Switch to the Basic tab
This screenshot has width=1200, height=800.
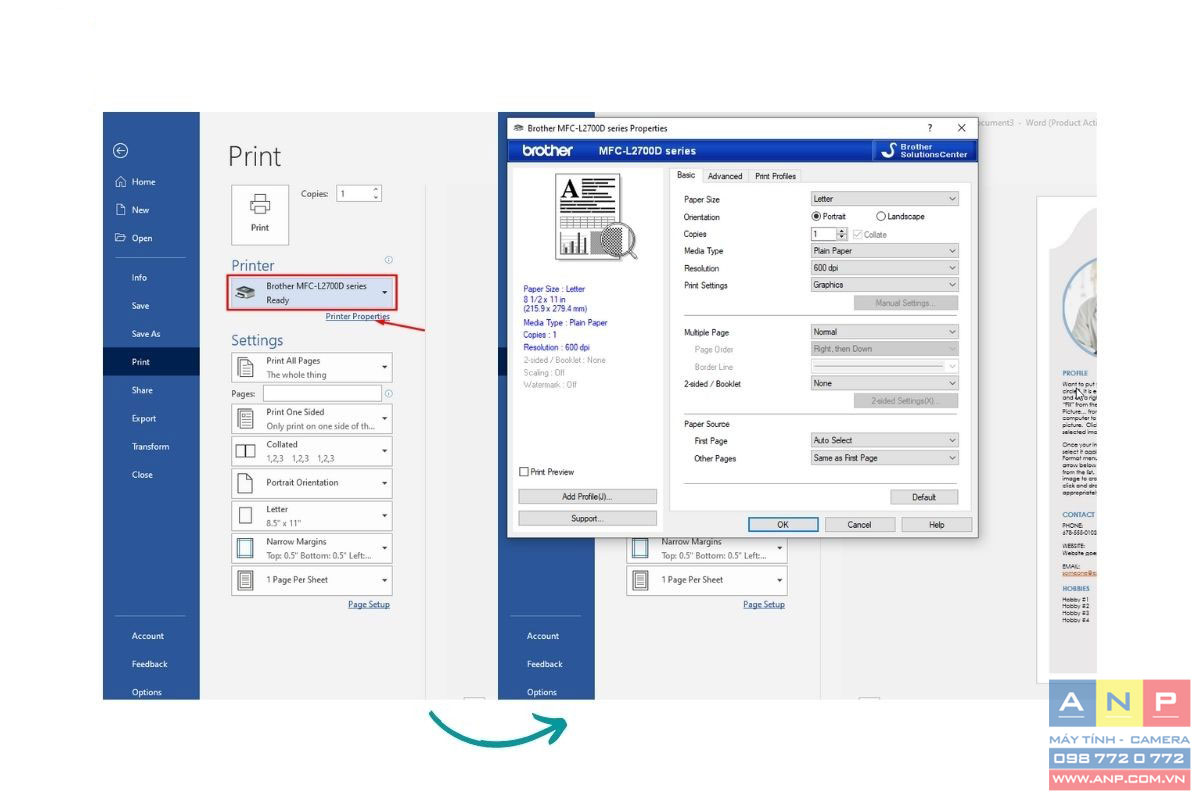(x=686, y=175)
